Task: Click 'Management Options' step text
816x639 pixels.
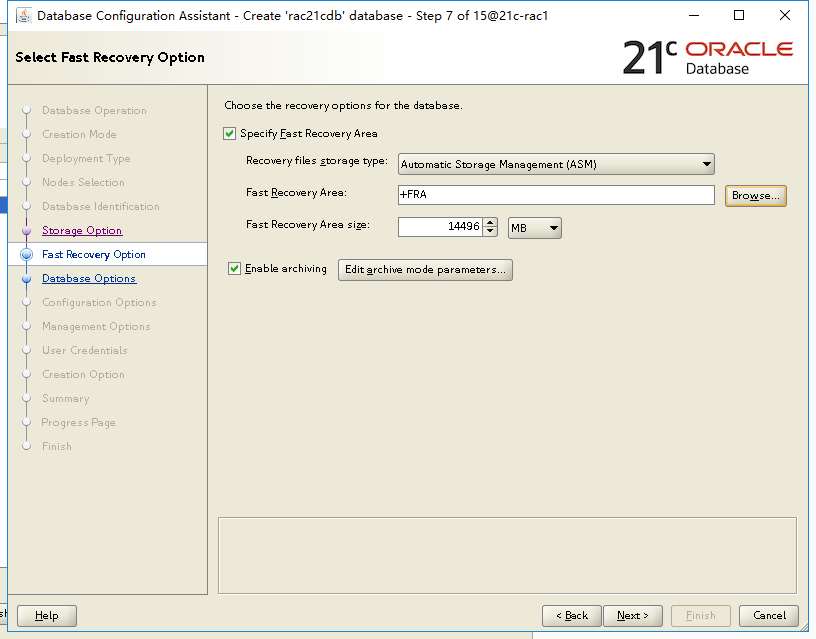Action: coord(96,326)
